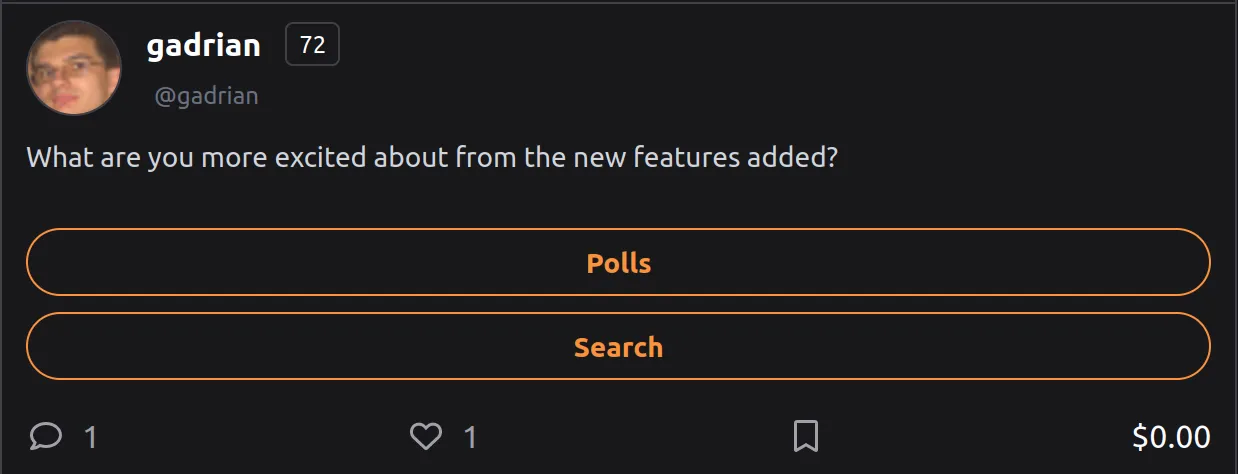
Task: Open the post by clicking its question text
Action: click(431, 158)
